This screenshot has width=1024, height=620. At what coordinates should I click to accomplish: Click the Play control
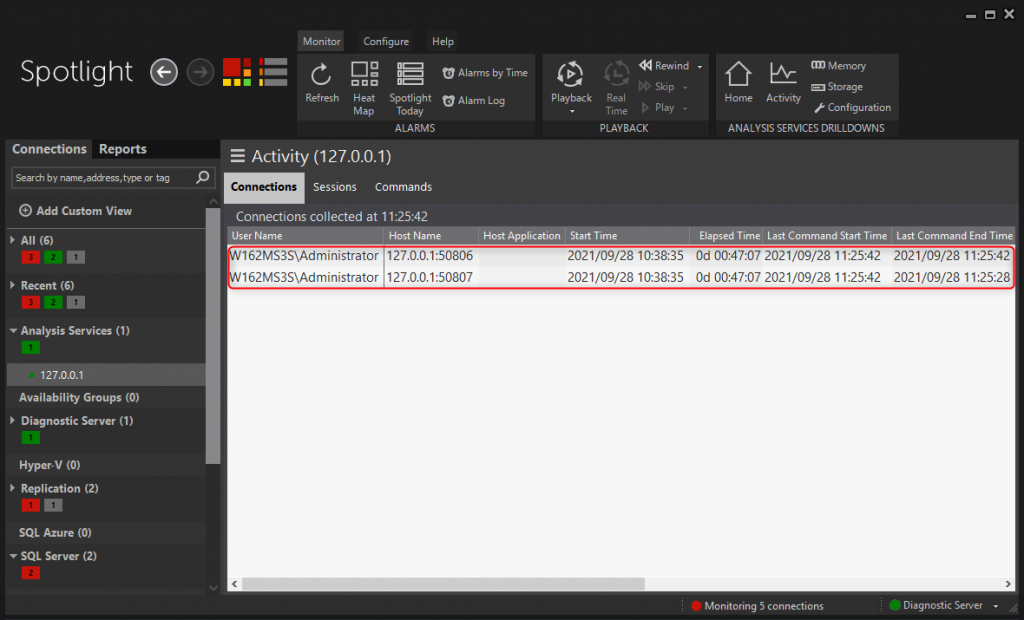(x=658, y=107)
